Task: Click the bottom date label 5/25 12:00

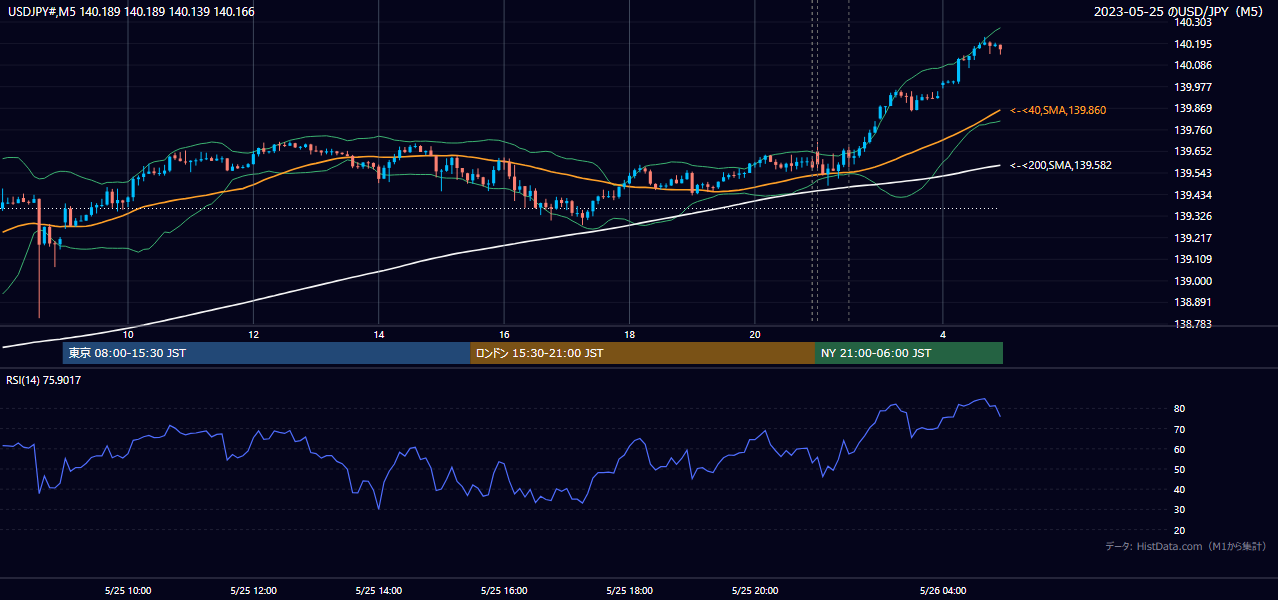Action: (253, 591)
